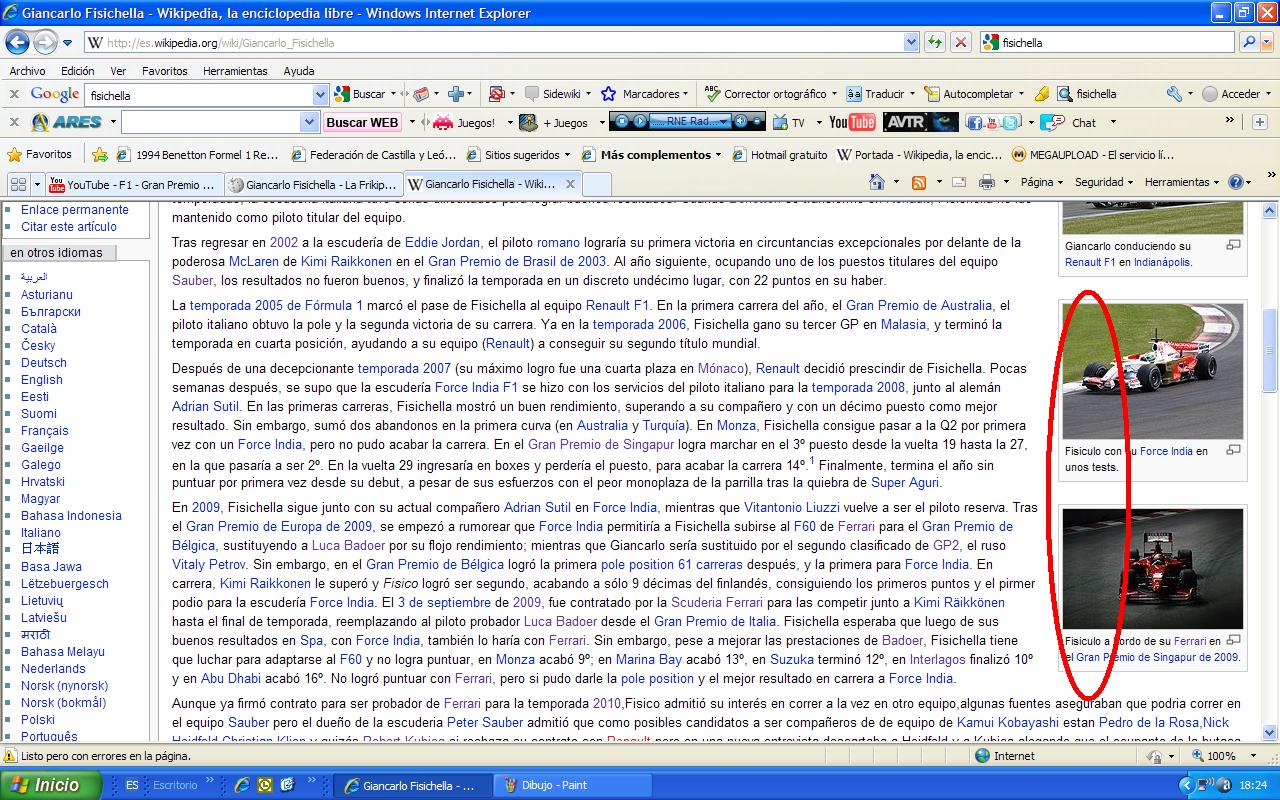This screenshot has width=1280, height=800.
Task: Open the Página dropdown menu
Action: (1041, 183)
